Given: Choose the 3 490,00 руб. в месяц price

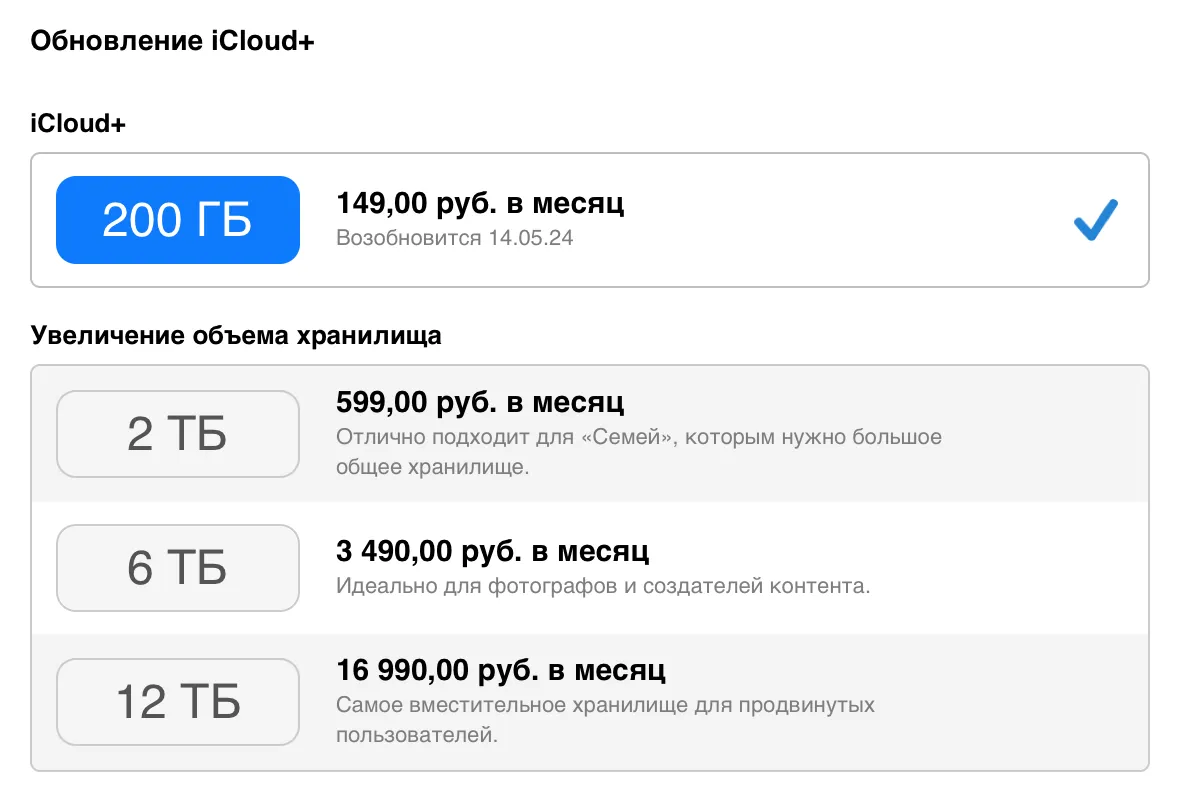Looking at the screenshot, I should point(492,550).
